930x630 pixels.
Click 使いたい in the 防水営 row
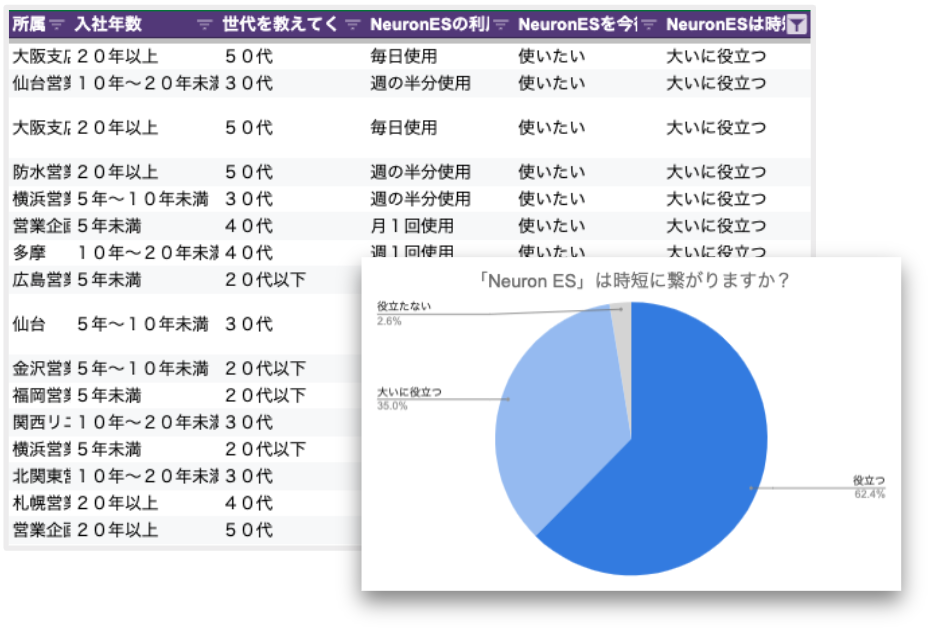tap(552, 172)
